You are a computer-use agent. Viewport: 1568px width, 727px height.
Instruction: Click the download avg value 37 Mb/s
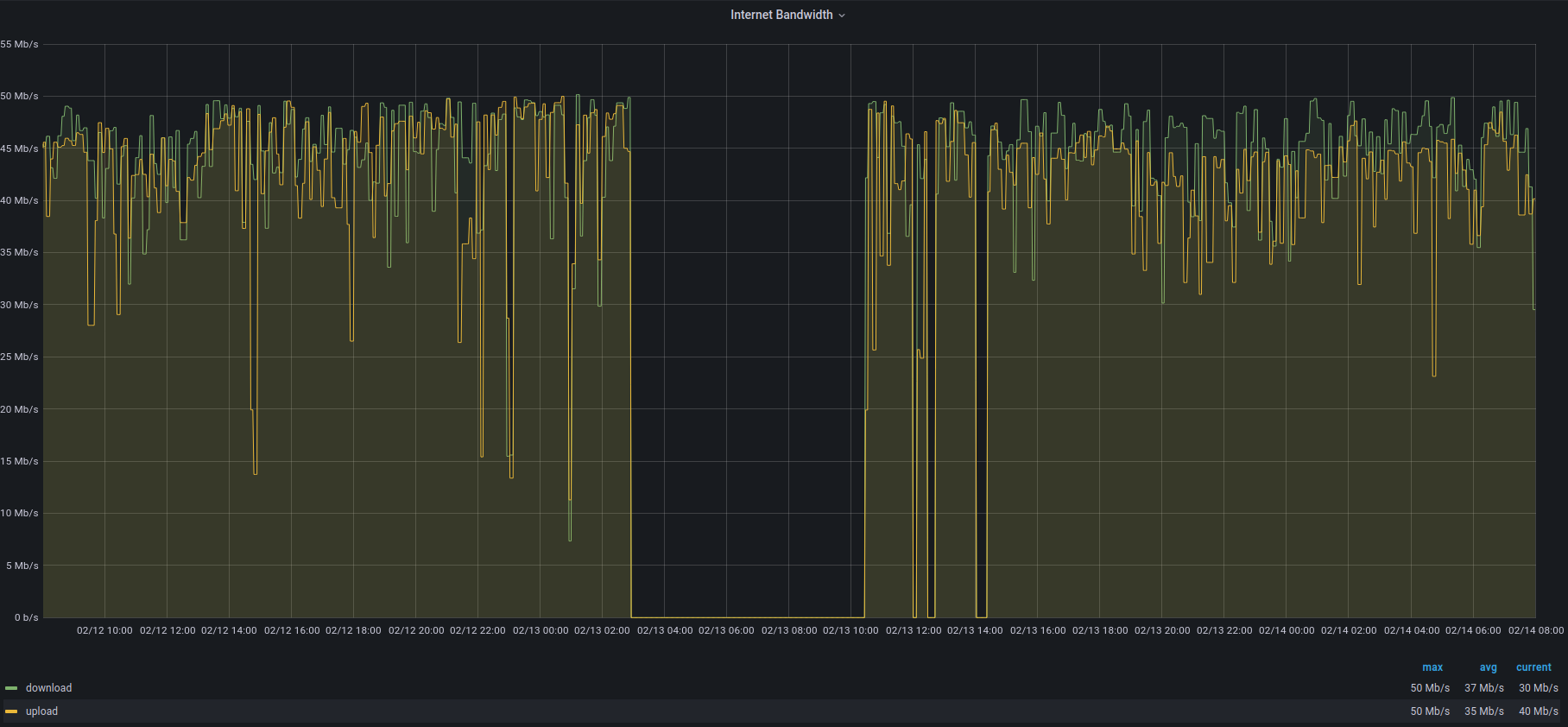coord(1483,688)
